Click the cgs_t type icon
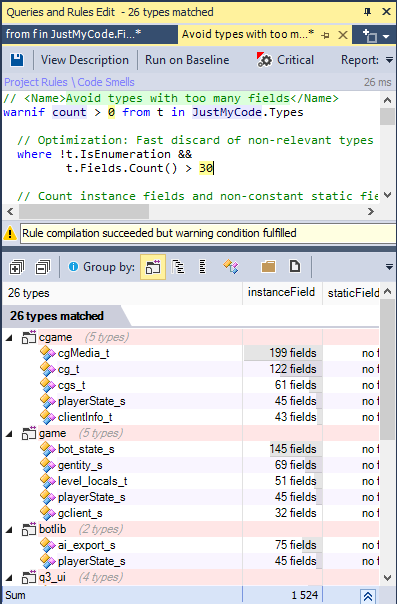397x604 pixels. click(x=48, y=385)
